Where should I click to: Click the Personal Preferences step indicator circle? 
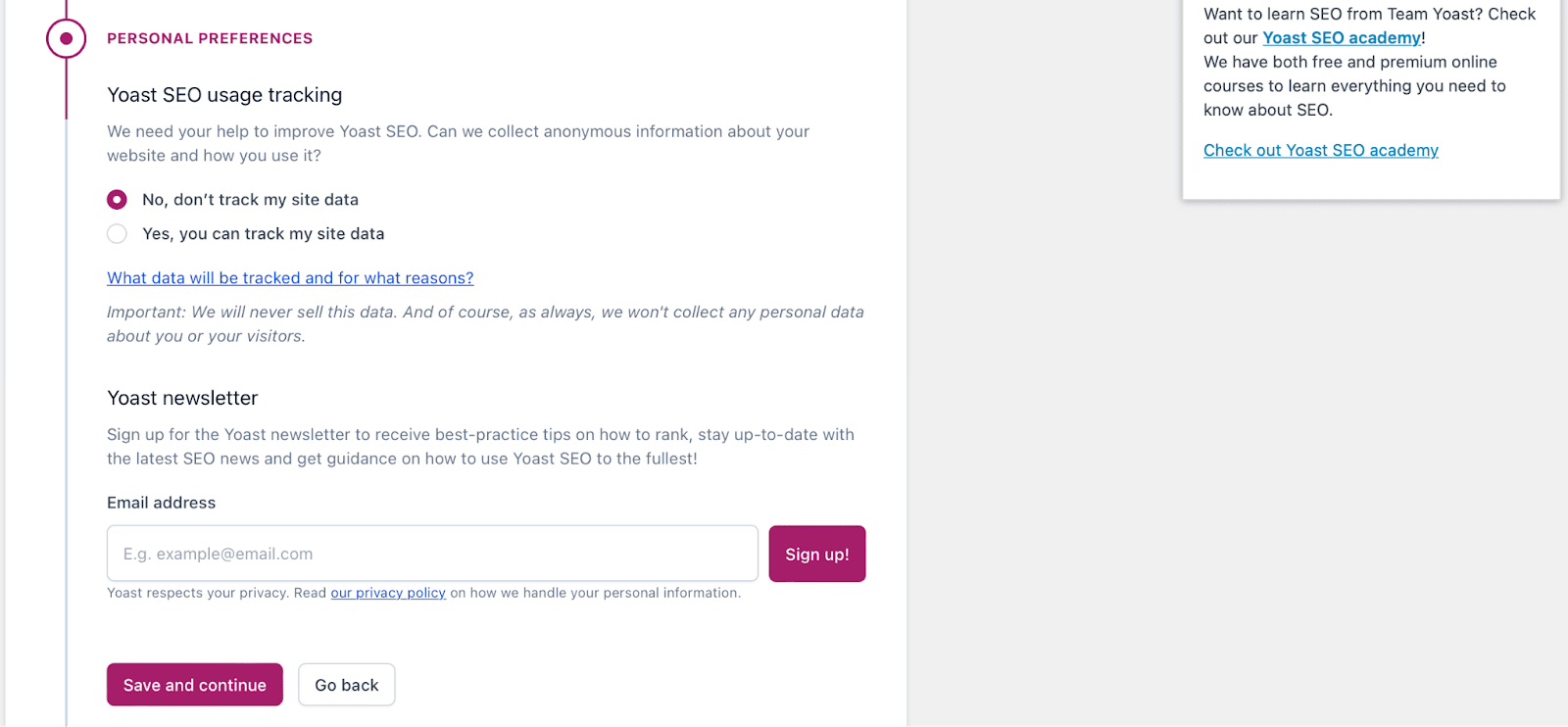66,38
